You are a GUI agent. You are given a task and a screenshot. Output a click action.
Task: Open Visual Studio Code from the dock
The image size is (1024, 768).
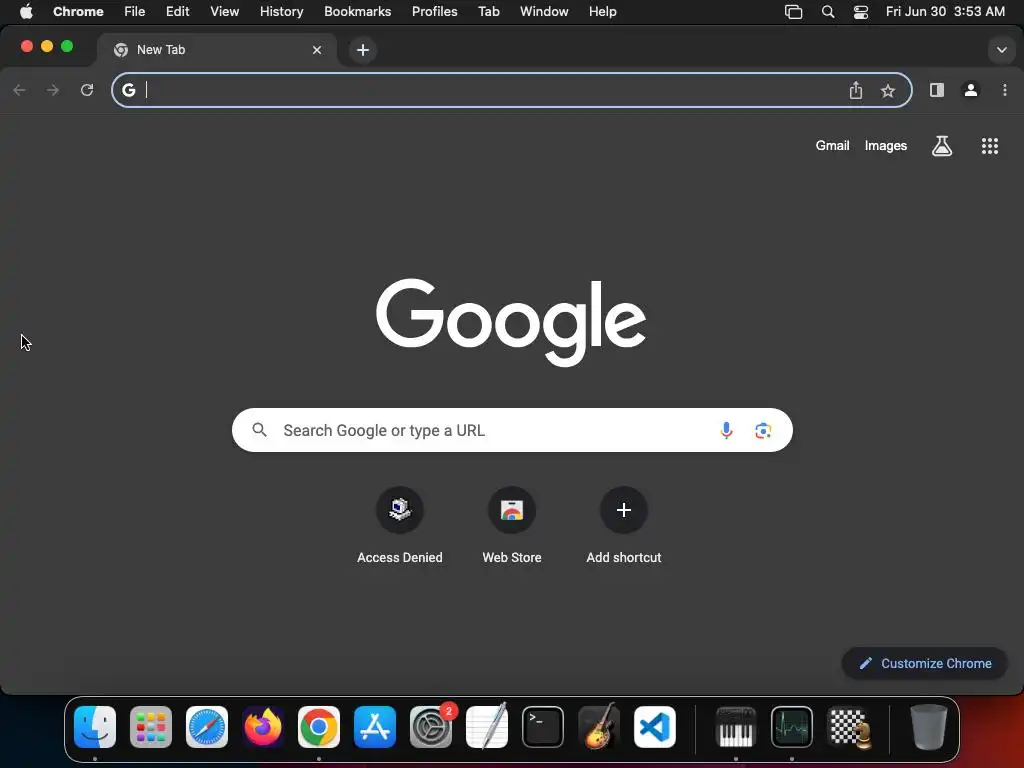click(x=655, y=727)
